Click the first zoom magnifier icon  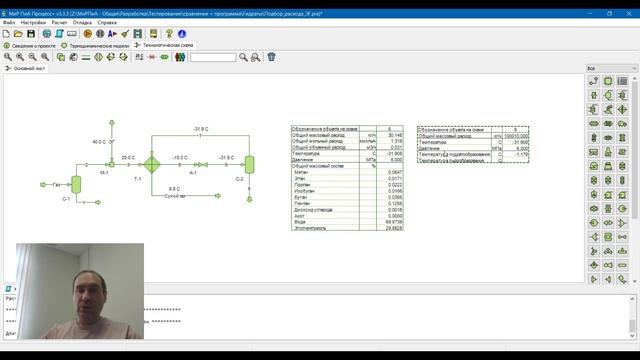(8, 57)
